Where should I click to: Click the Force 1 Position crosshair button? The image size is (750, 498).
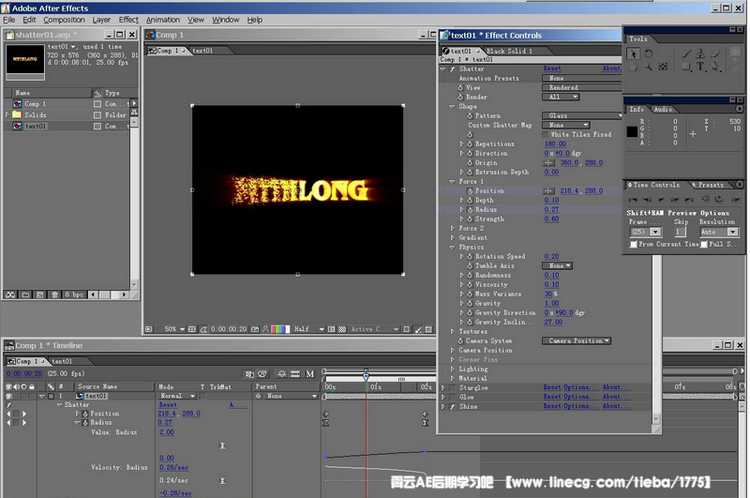pos(549,191)
